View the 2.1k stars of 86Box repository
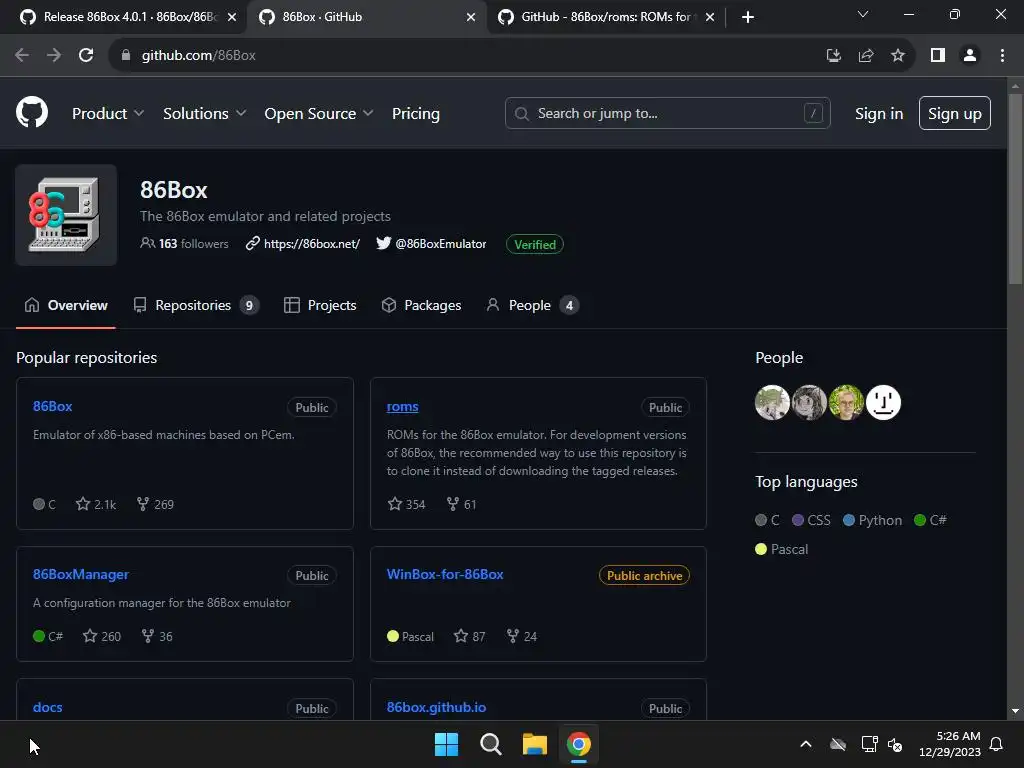 pyautogui.click(x=96, y=504)
